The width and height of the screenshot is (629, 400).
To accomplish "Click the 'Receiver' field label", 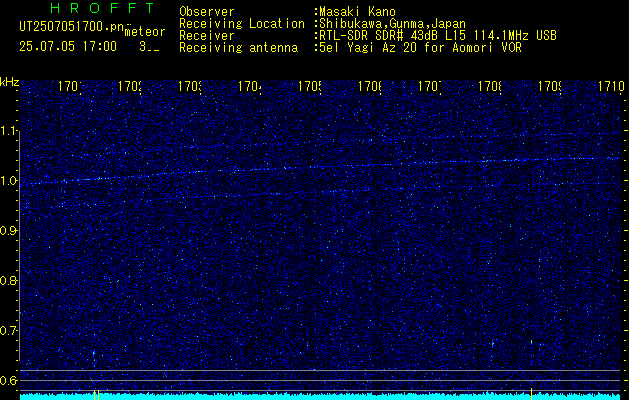I will pyautogui.click(x=207, y=36).
